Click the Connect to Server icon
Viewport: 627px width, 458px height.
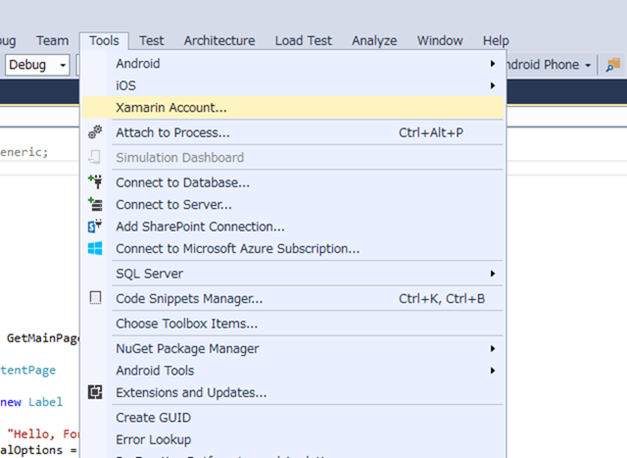(x=95, y=204)
